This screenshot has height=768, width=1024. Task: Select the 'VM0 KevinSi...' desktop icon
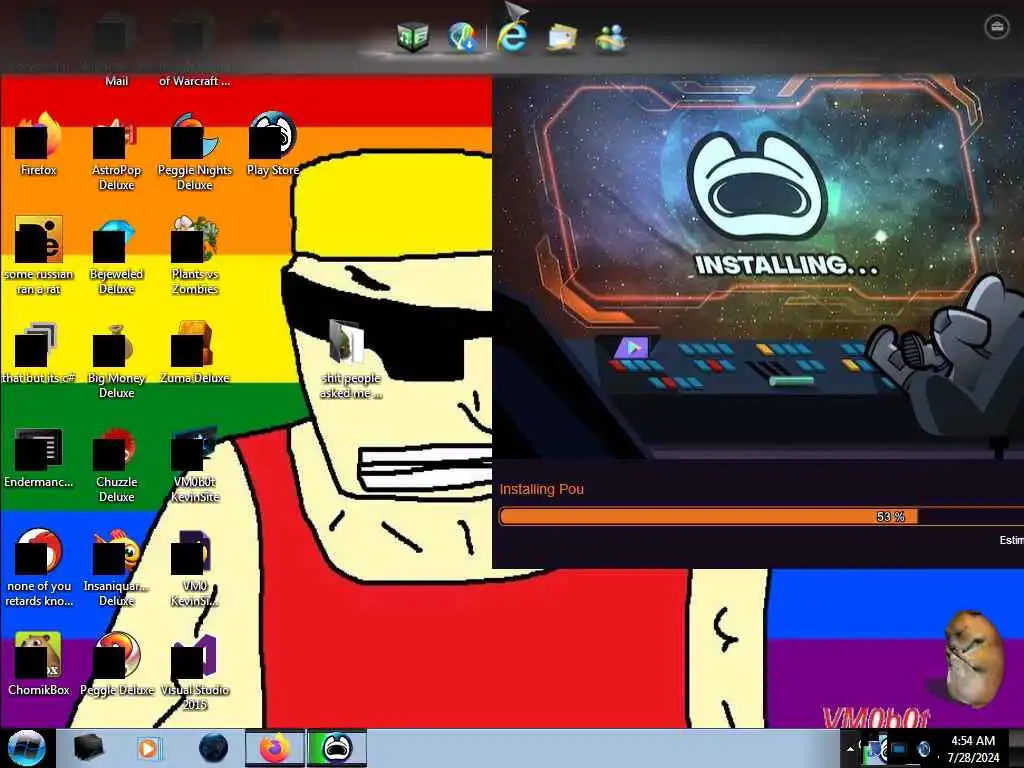[x=195, y=568]
